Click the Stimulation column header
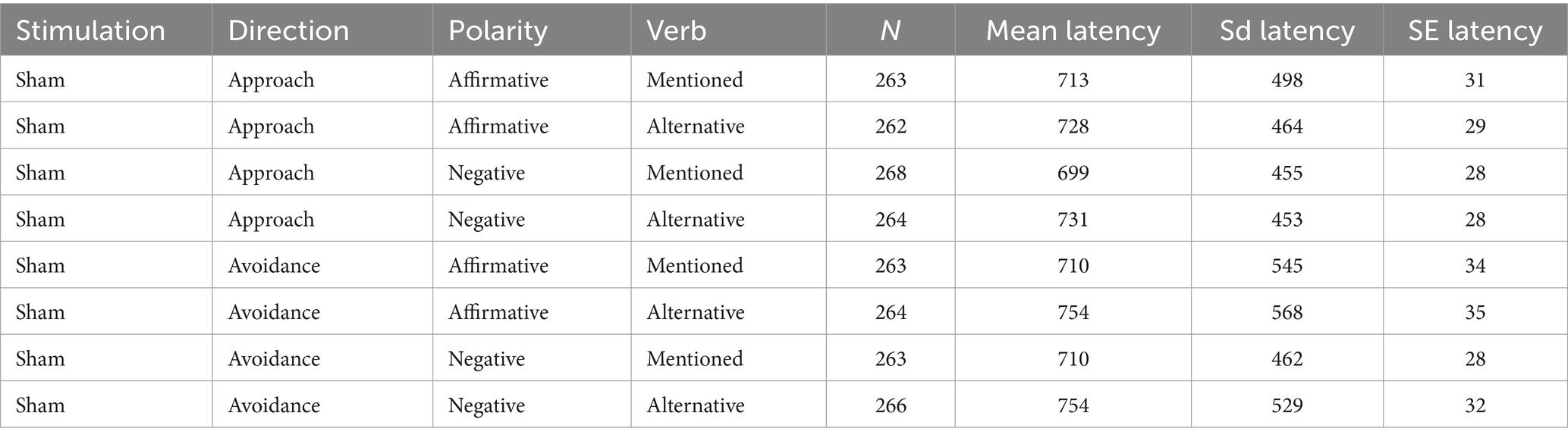 coord(90,31)
